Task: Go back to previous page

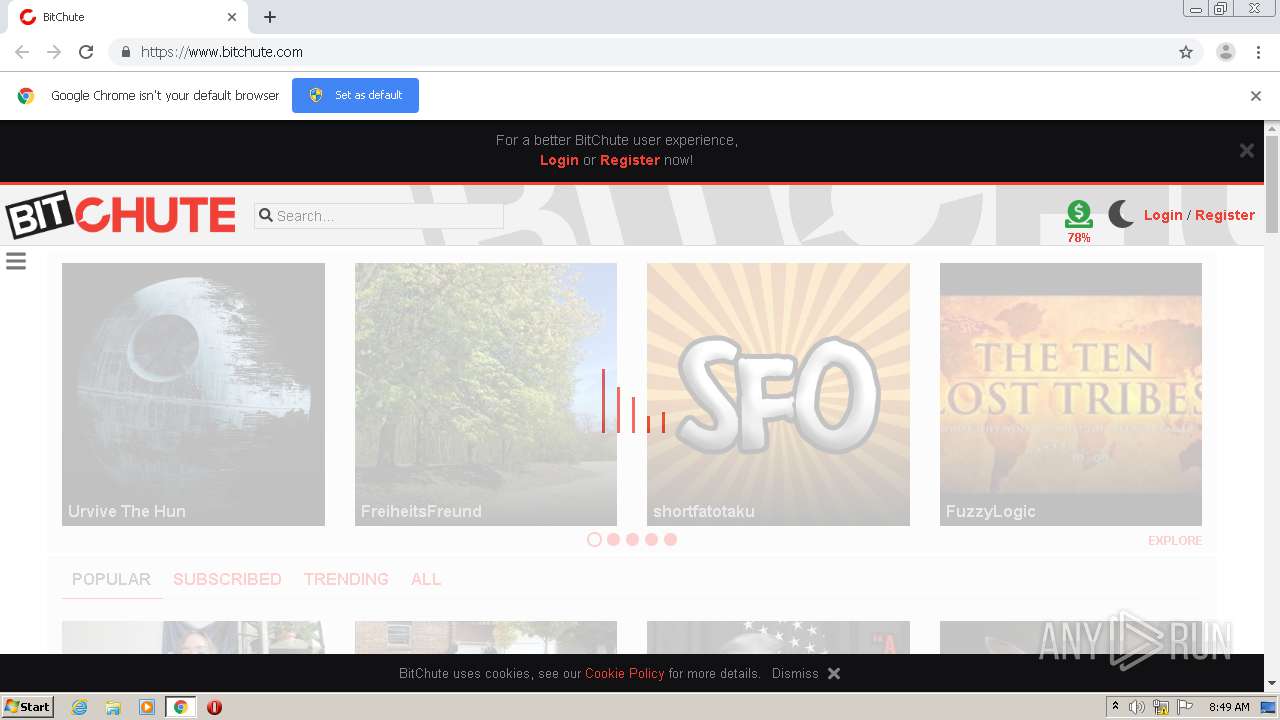Action: (22, 52)
